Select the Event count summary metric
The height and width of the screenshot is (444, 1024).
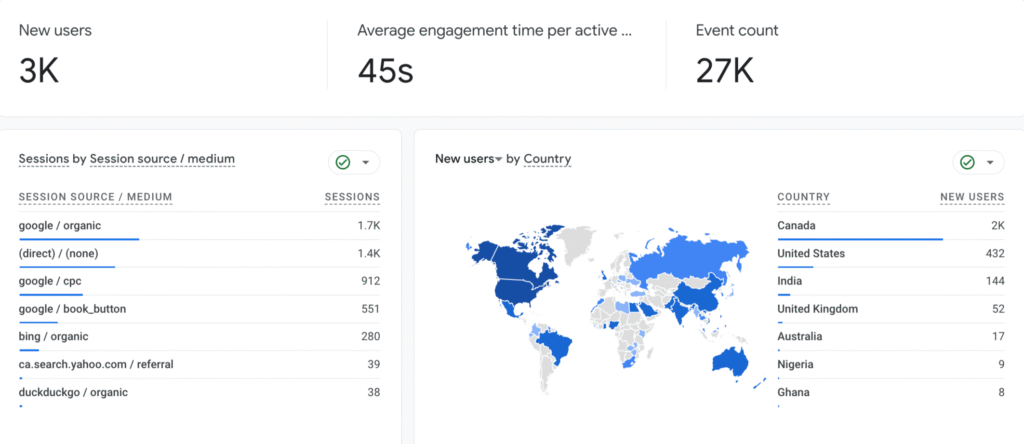(737, 31)
